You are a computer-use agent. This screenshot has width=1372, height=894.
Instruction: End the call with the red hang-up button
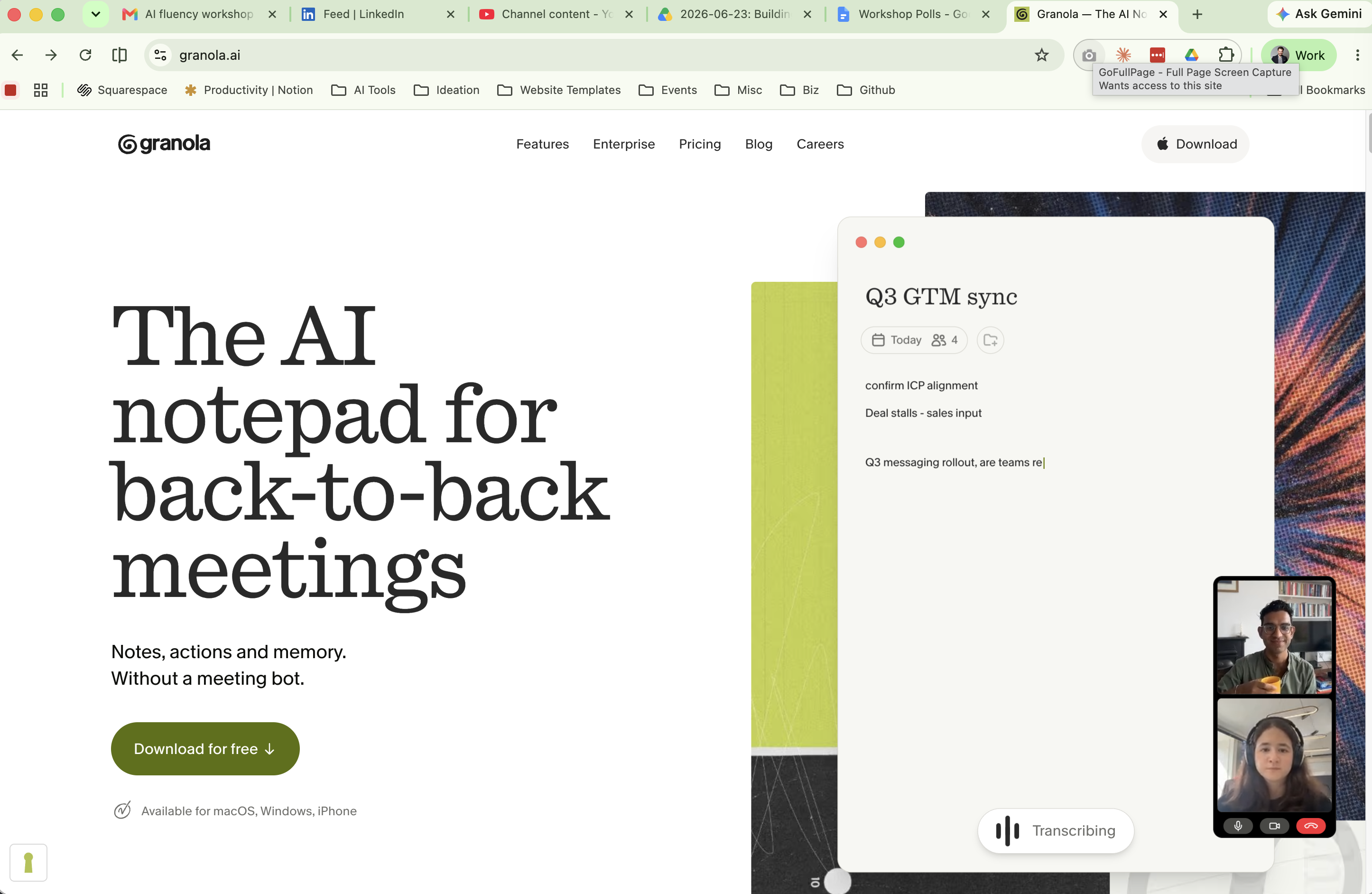[1310, 826]
